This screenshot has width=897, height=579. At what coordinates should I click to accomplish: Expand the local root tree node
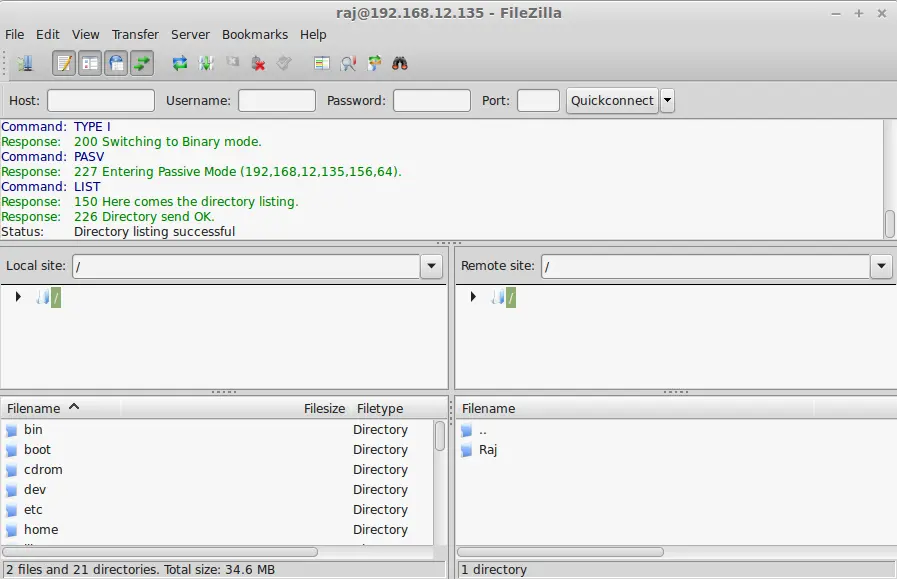[x=18, y=296]
